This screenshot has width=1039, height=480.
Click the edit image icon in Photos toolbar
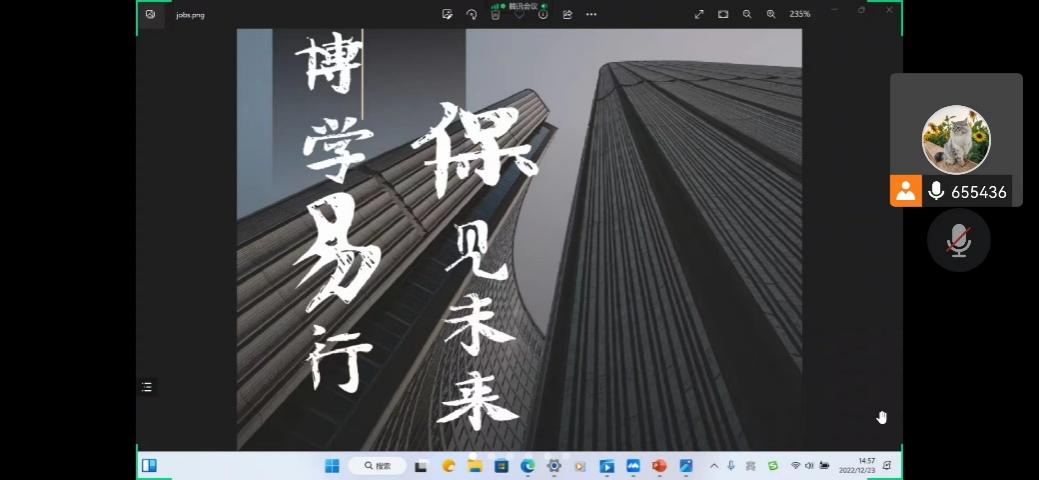click(447, 14)
